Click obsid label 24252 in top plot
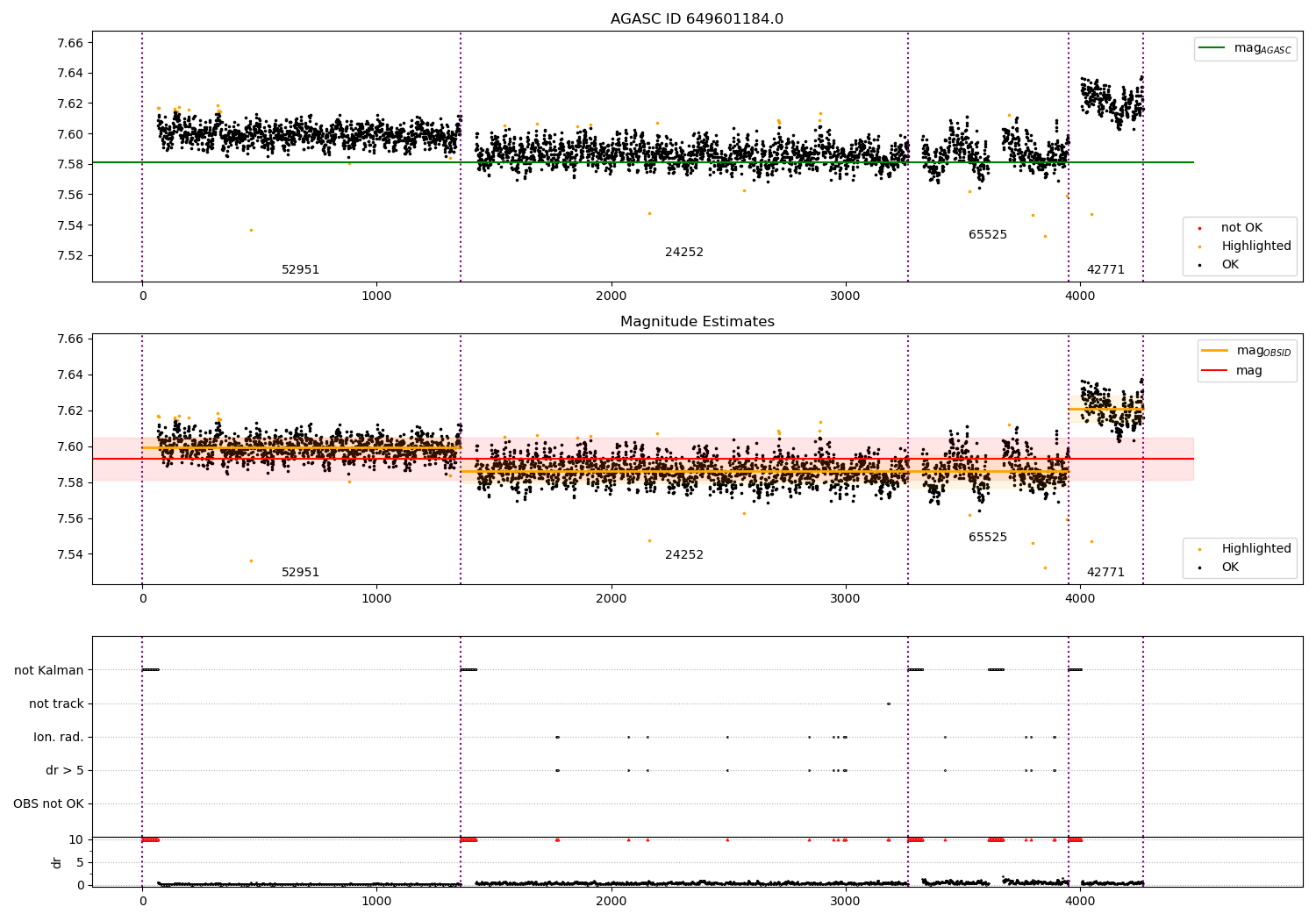The height and width of the screenshot is (921, 1316). click(684, 253)
